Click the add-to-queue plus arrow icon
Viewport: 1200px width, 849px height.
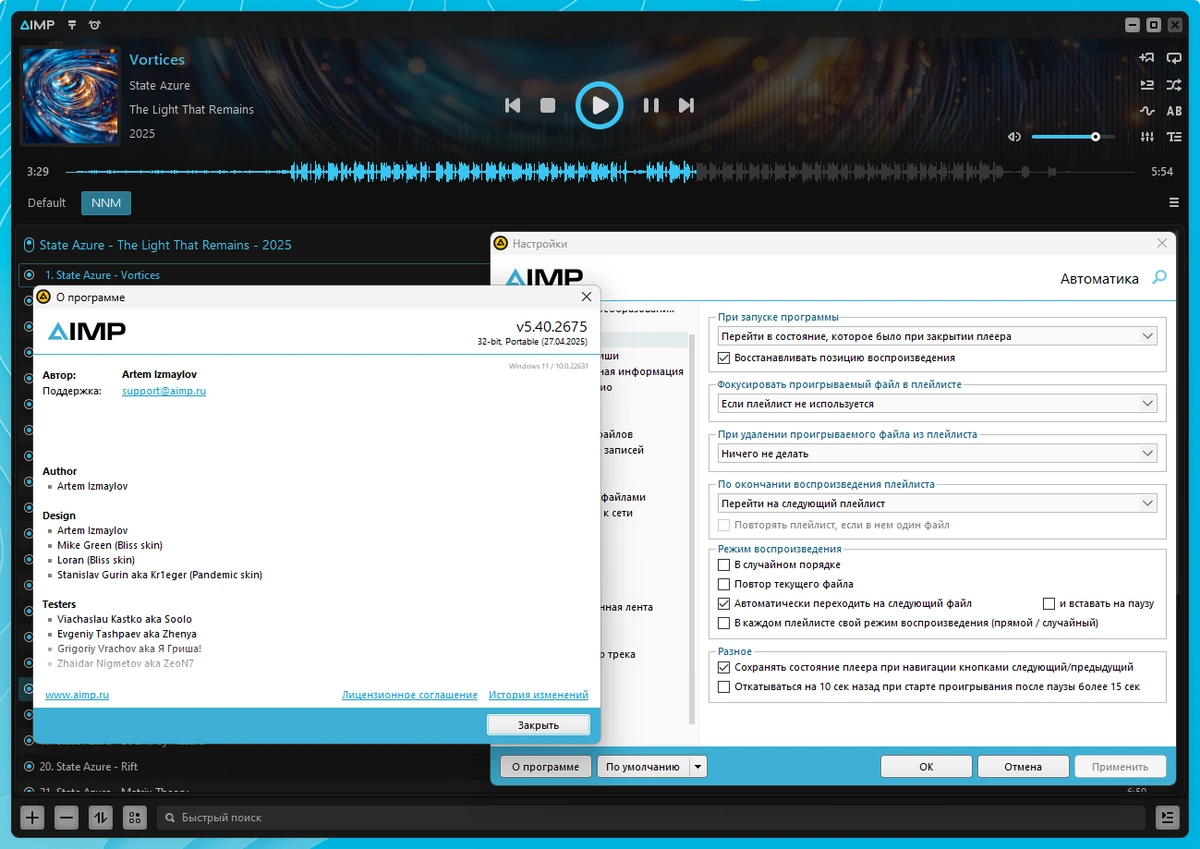point(1147,58)
